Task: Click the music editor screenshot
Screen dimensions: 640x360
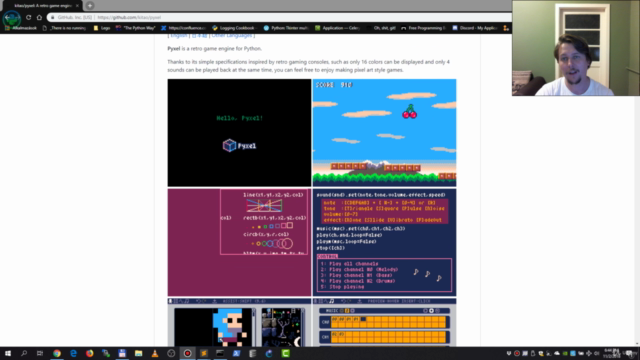Action: click(384, 322)
